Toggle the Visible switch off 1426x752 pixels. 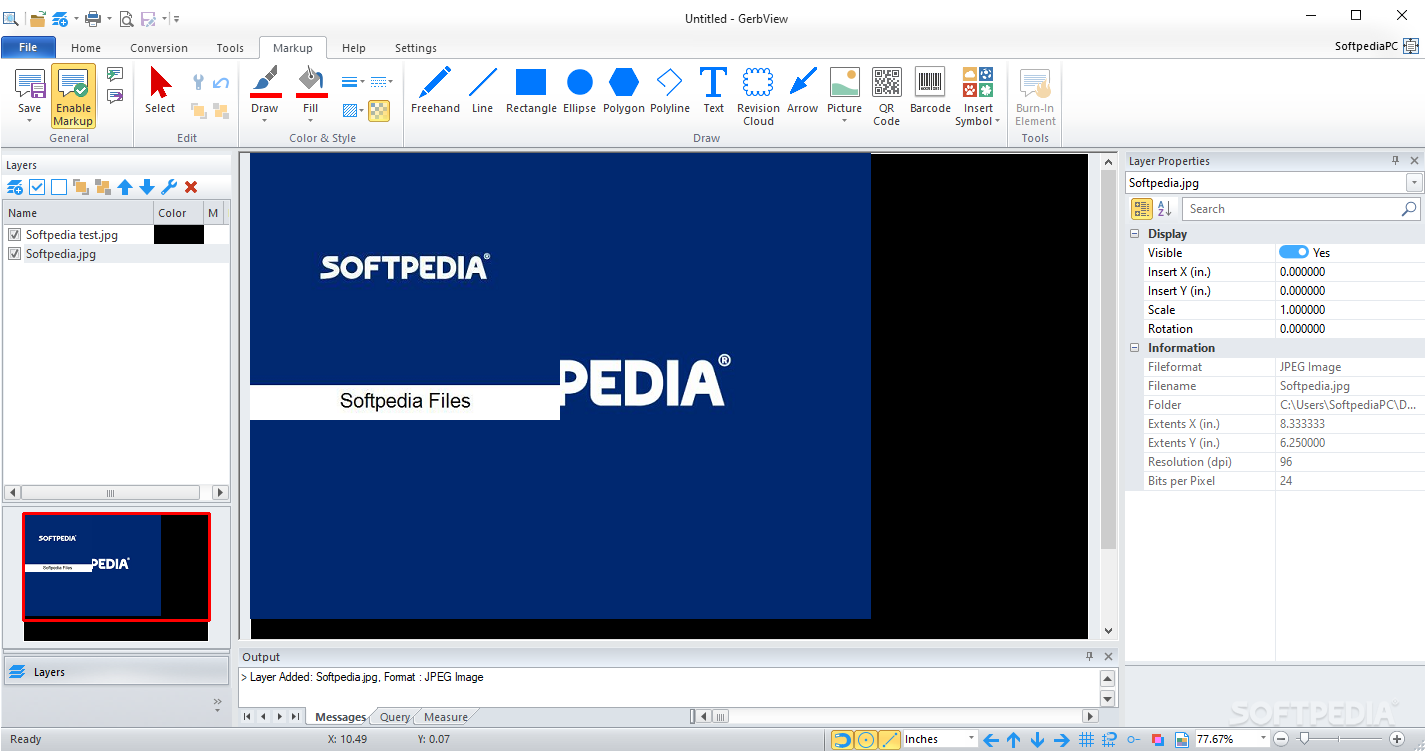click(1294, 252)
